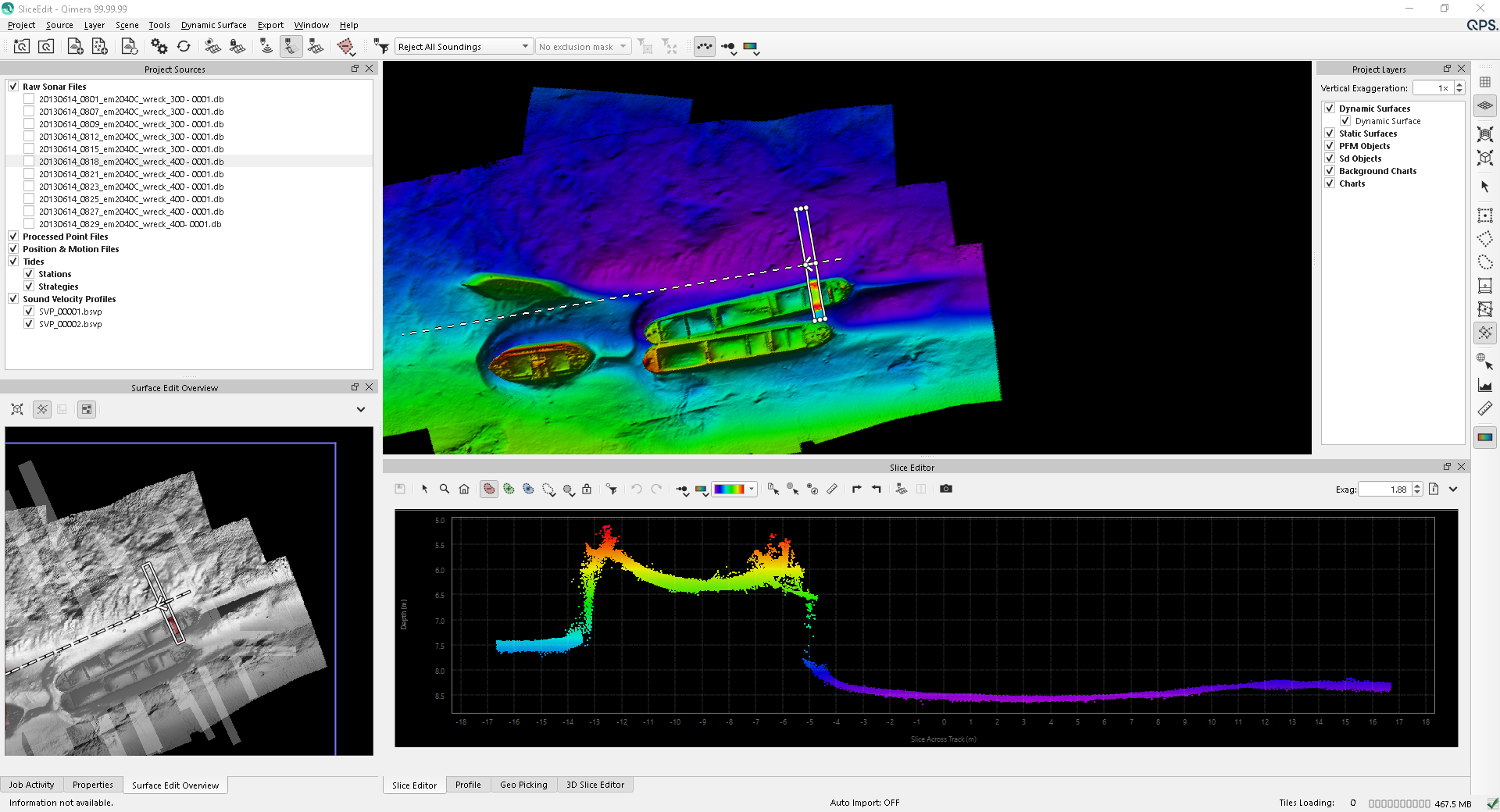The height and width of the screenshot is (812, 1500).
Task: Click the home view icon in Slice Editor
Action: point(464,489)
